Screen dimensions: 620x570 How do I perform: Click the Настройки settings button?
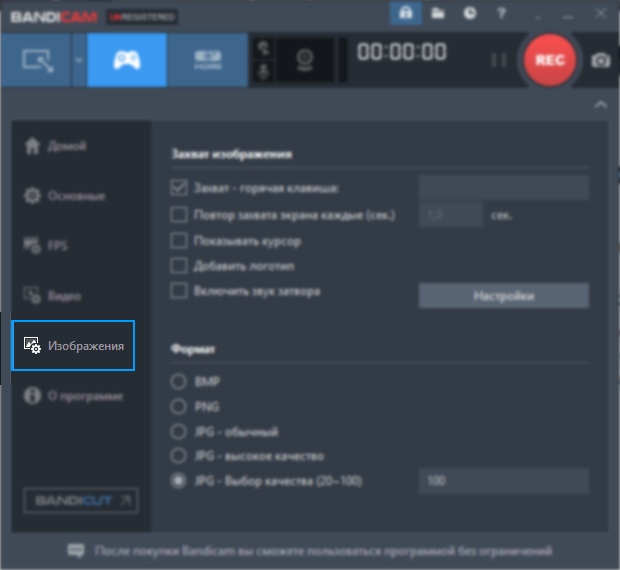504,295
